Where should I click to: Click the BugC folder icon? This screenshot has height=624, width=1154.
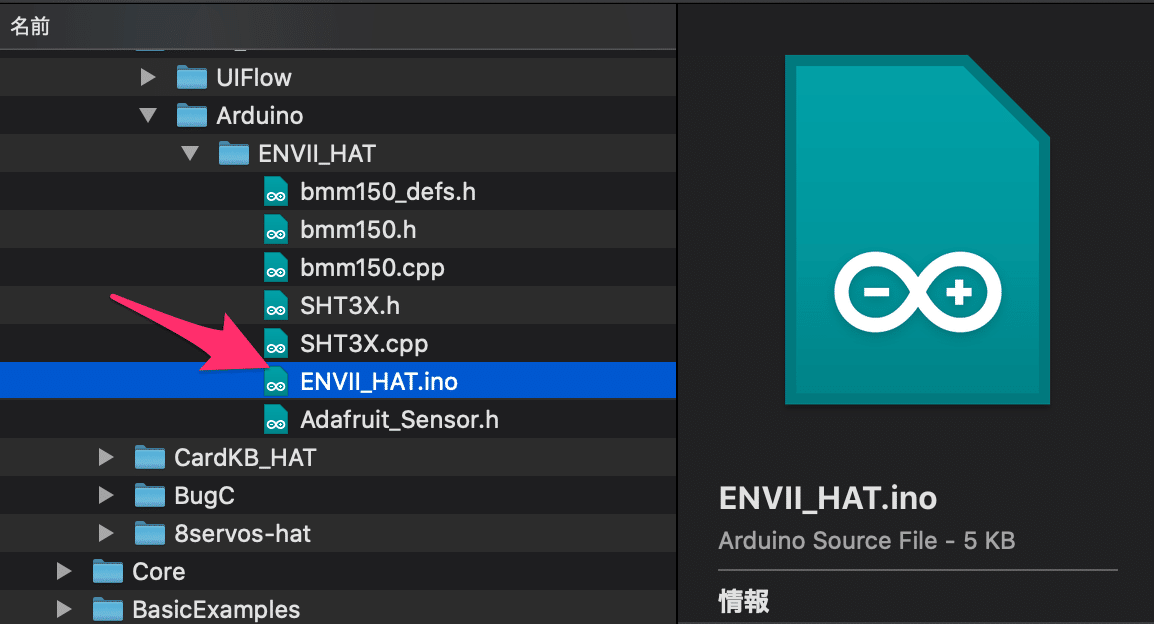(x=149, y=495)
